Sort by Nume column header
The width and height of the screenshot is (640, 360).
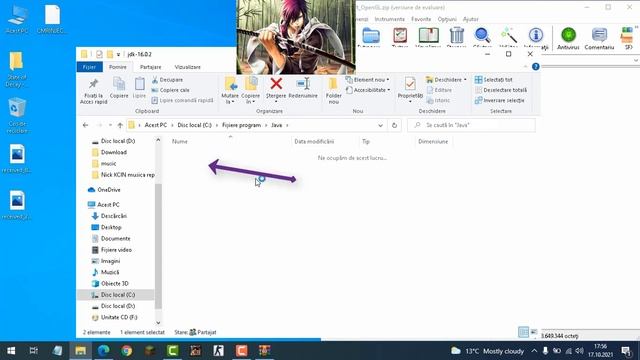pyautogui.click(x=180, y=142)
